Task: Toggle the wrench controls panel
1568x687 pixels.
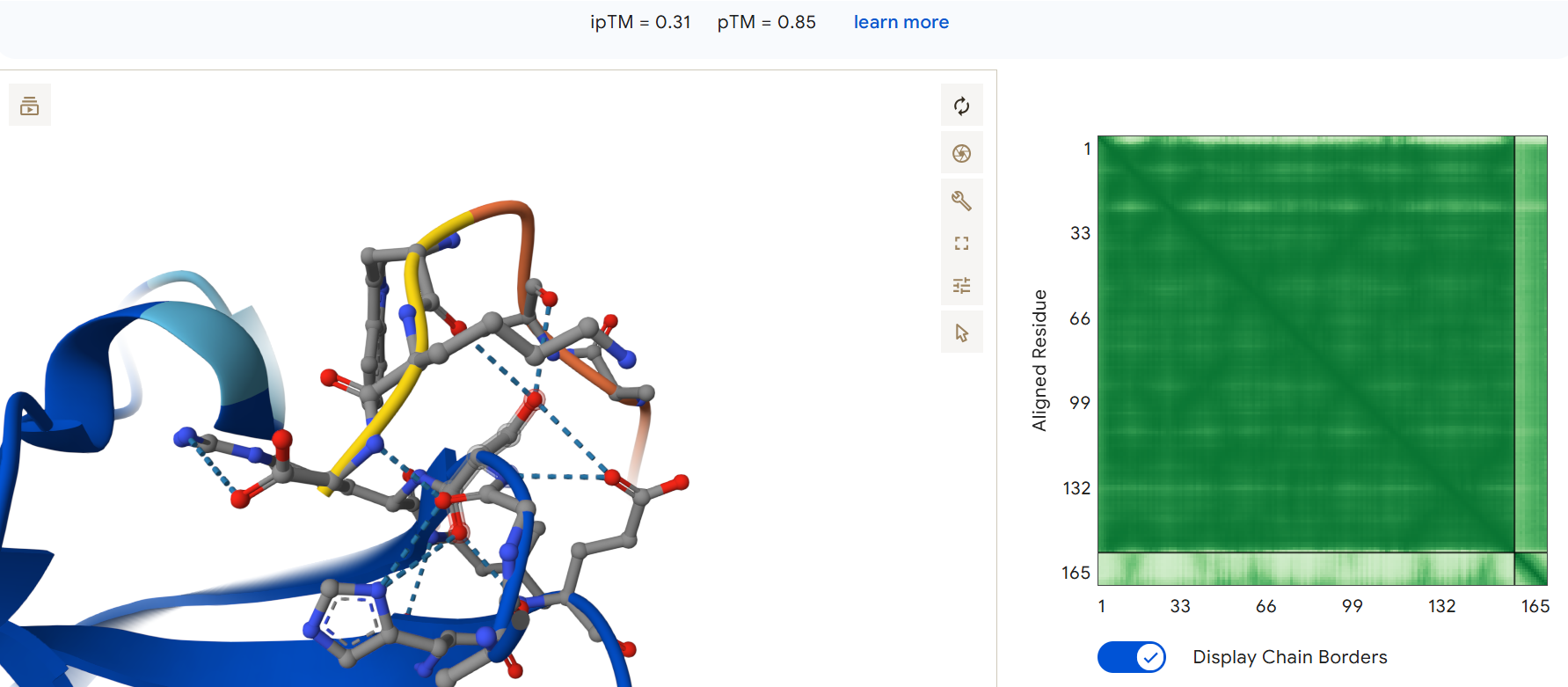Action: click(x=961, y=201)
